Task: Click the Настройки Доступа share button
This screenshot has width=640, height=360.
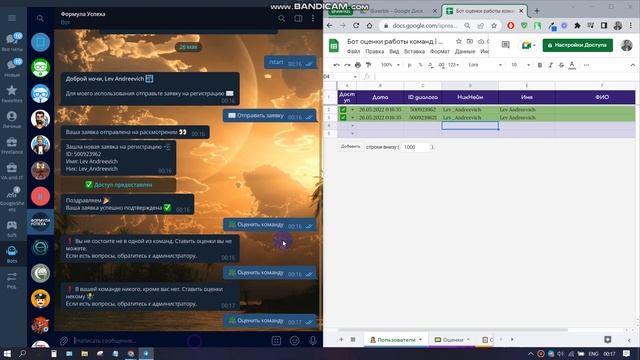Action: 578,45
